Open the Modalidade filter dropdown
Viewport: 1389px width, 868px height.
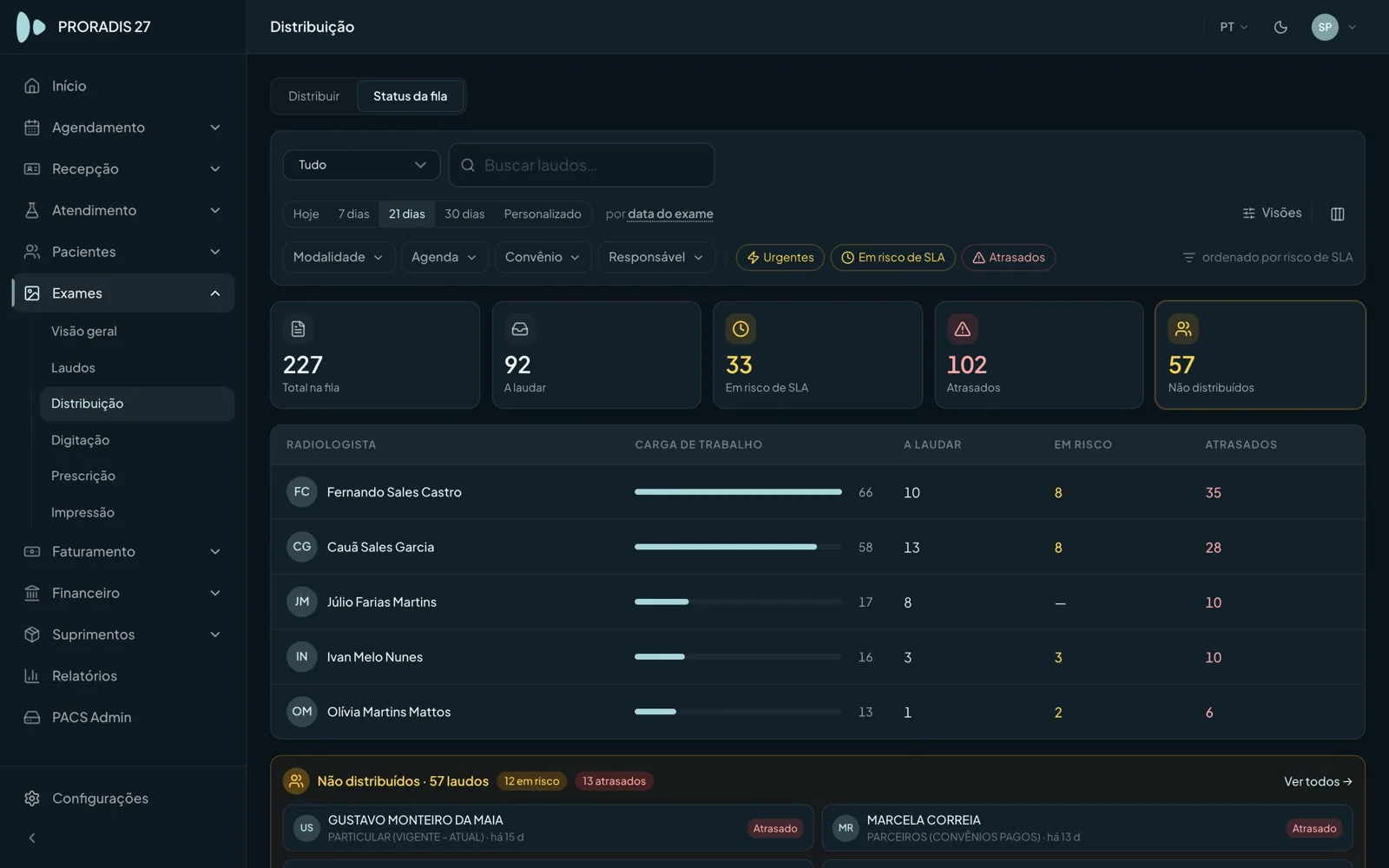pyautogui.click(x=339, y=257)
